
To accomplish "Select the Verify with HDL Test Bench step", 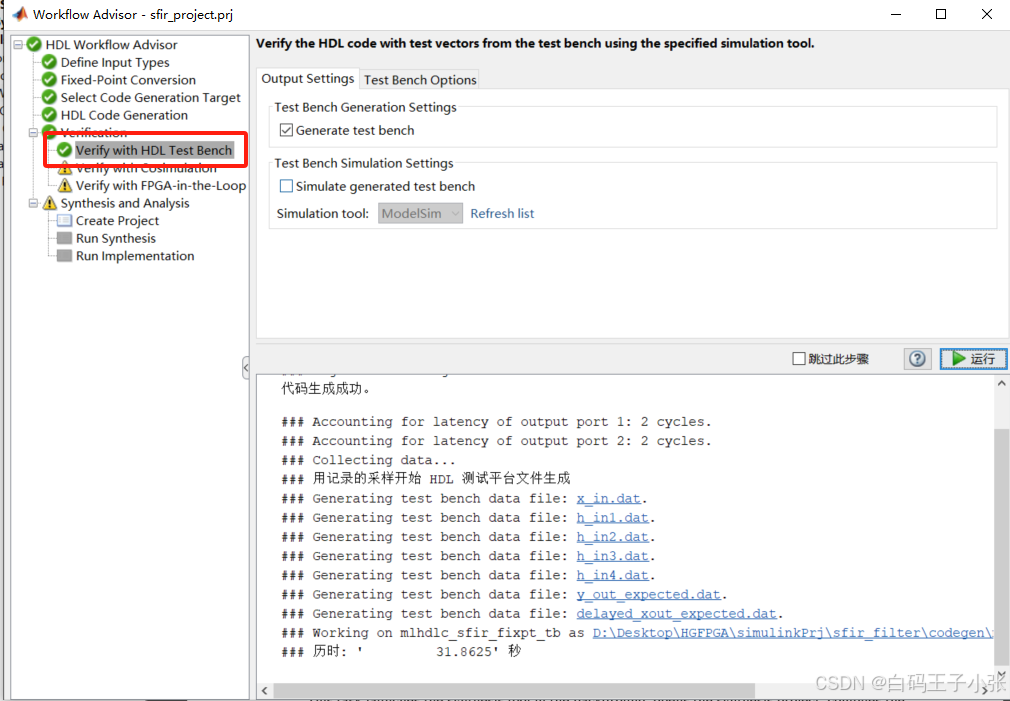I will pyautogui.click(x=154, y=150).
